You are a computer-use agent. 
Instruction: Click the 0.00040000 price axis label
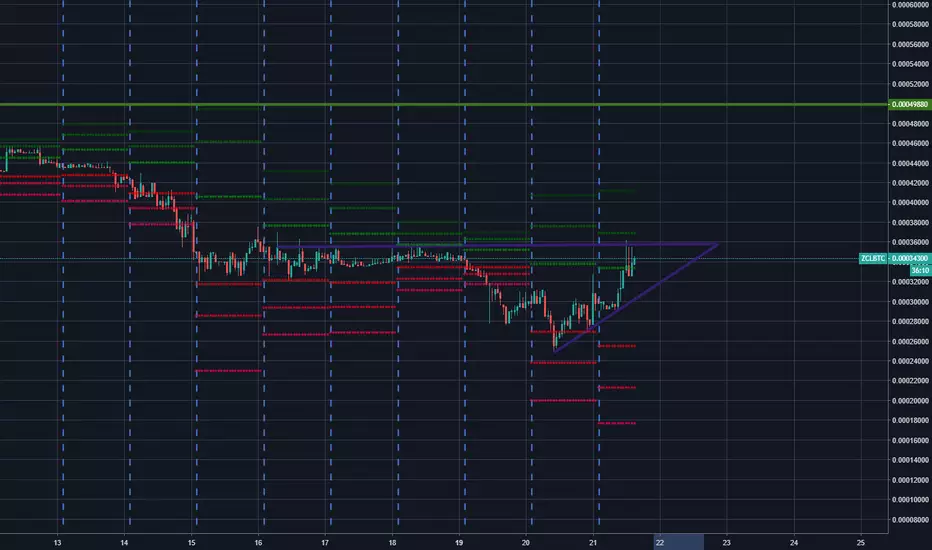click(909, 203)
